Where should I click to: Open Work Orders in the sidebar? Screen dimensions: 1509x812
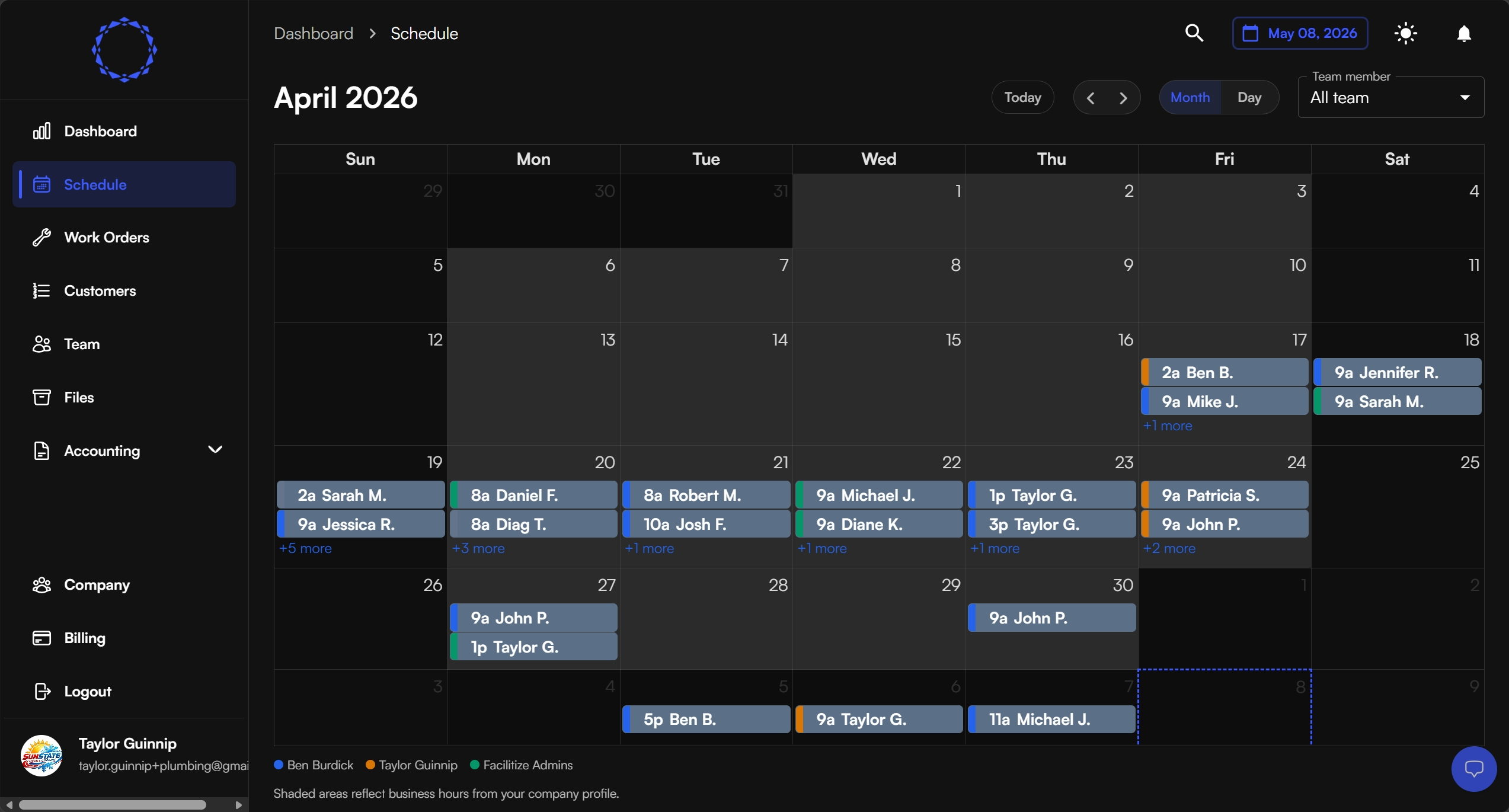(x=124, y=237)
